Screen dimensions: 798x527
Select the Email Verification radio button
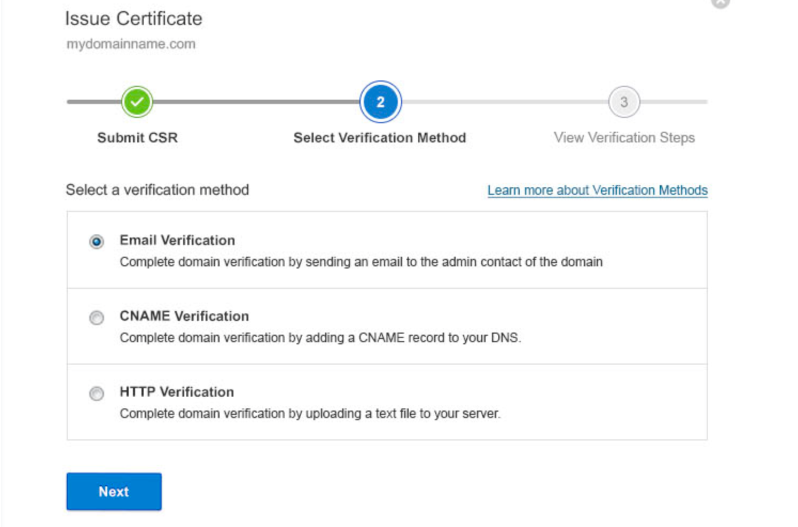pos(96,241)
